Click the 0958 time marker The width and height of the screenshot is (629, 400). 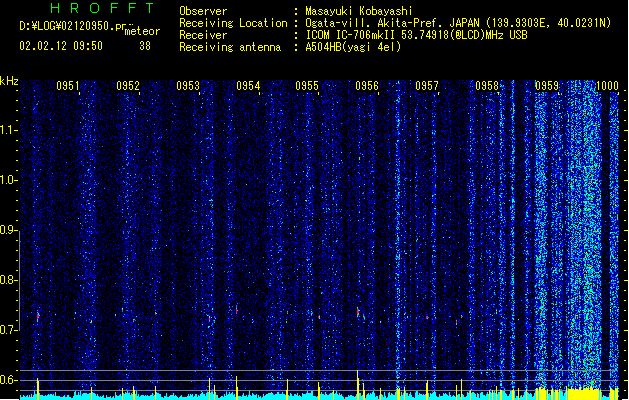[x=487, y=86]
